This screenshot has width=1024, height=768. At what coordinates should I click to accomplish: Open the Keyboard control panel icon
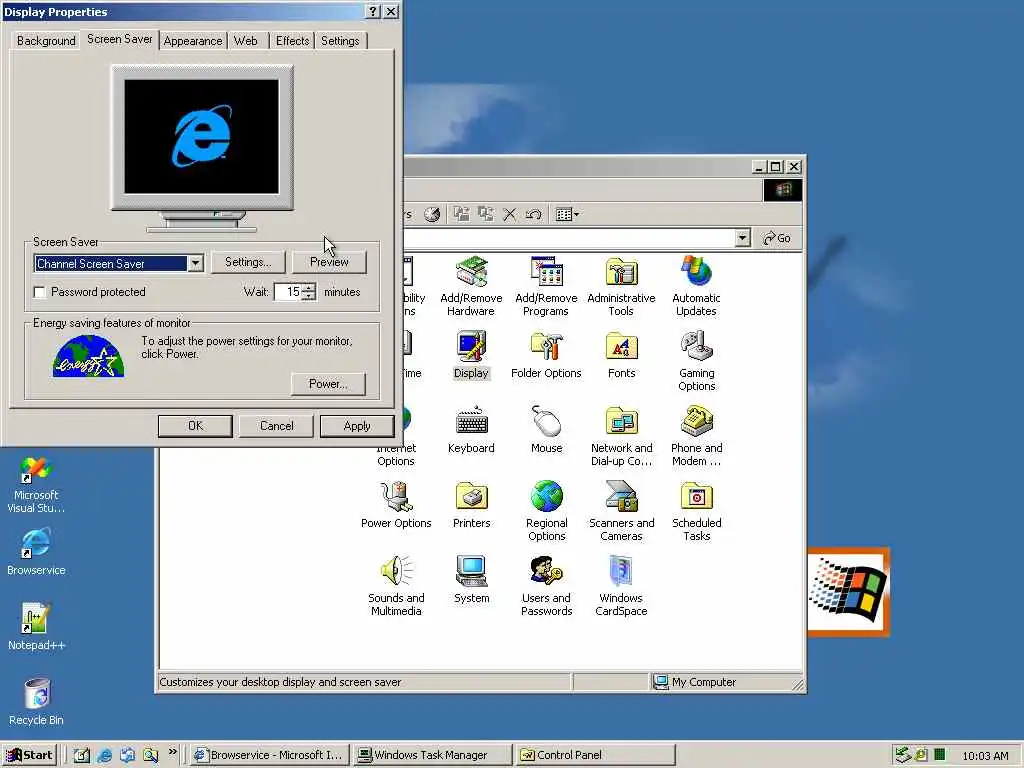(471, 429)
